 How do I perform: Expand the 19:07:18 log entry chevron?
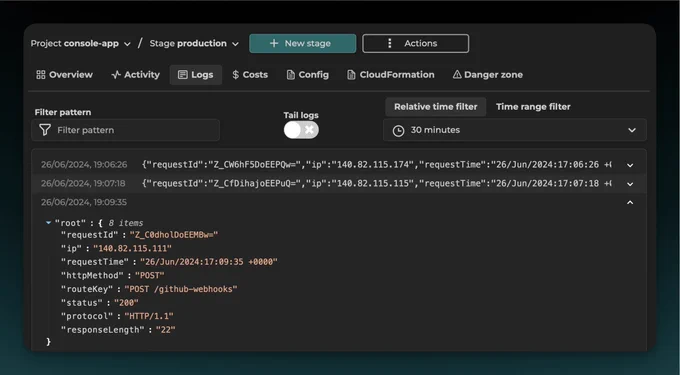coord(630,184)
